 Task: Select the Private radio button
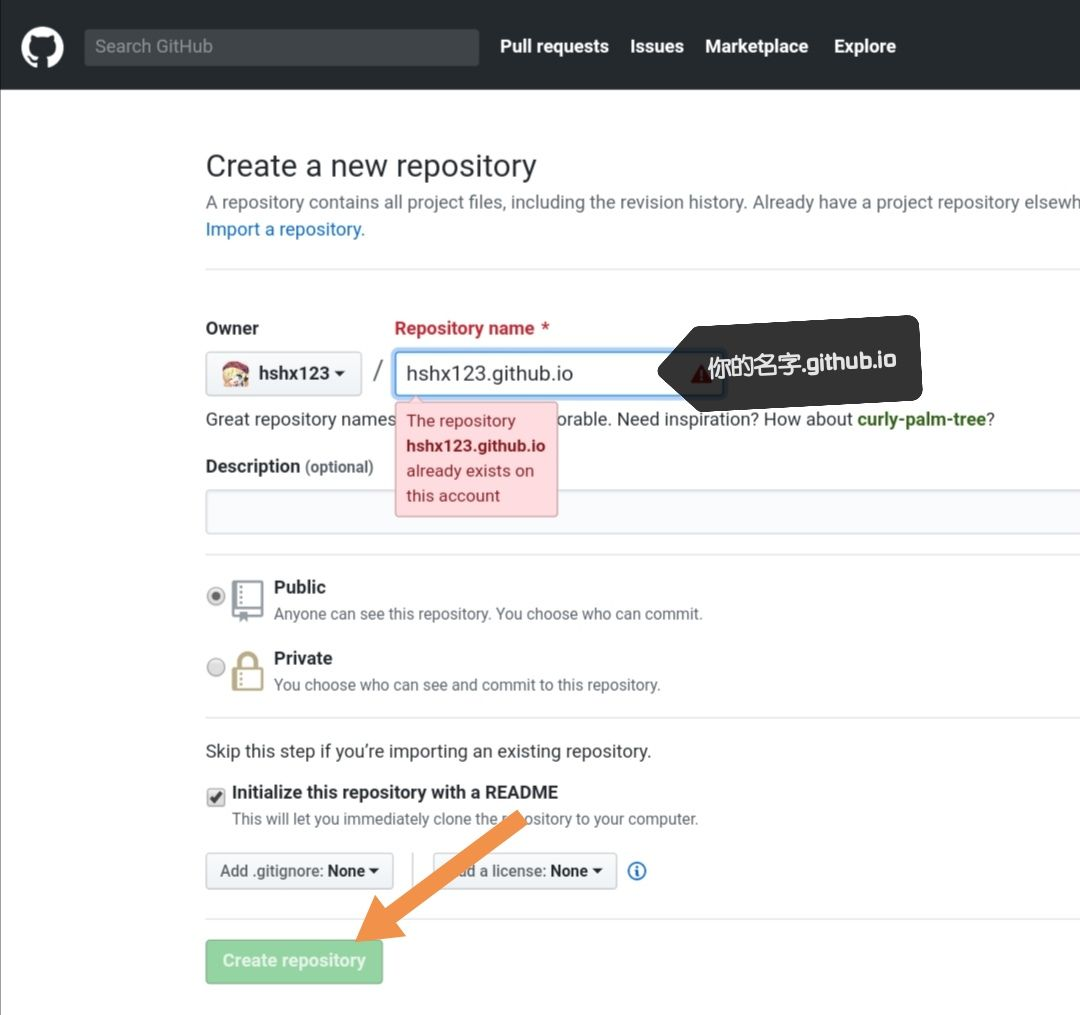coord(216,667)
